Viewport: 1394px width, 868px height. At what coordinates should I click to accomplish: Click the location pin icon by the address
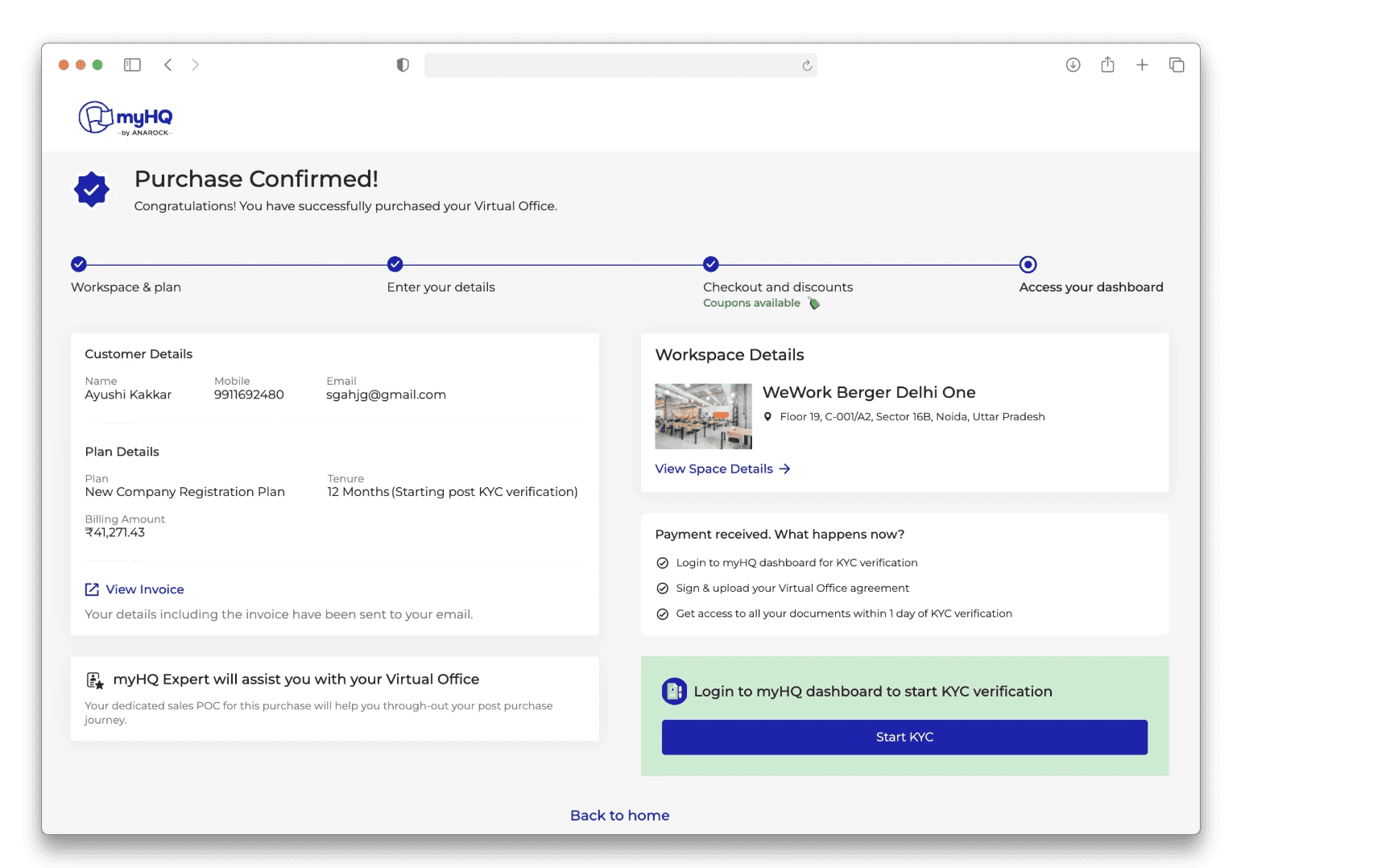pos(767,416)
